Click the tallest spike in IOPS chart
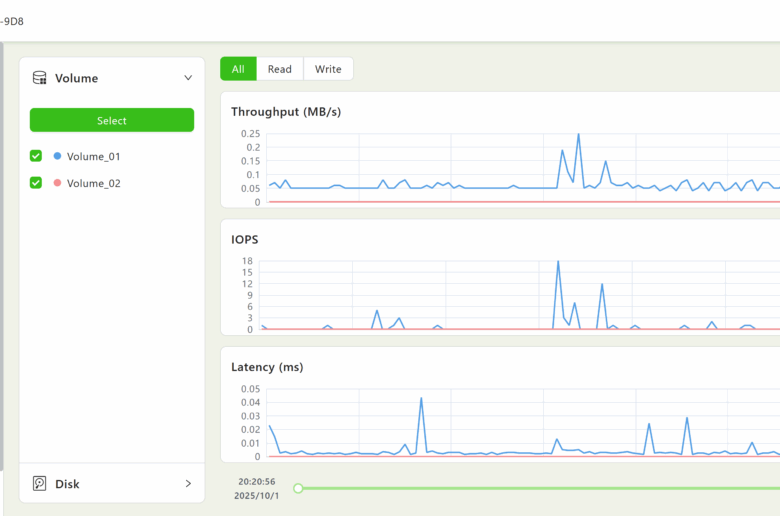780x516 pixels. [557, 262]
